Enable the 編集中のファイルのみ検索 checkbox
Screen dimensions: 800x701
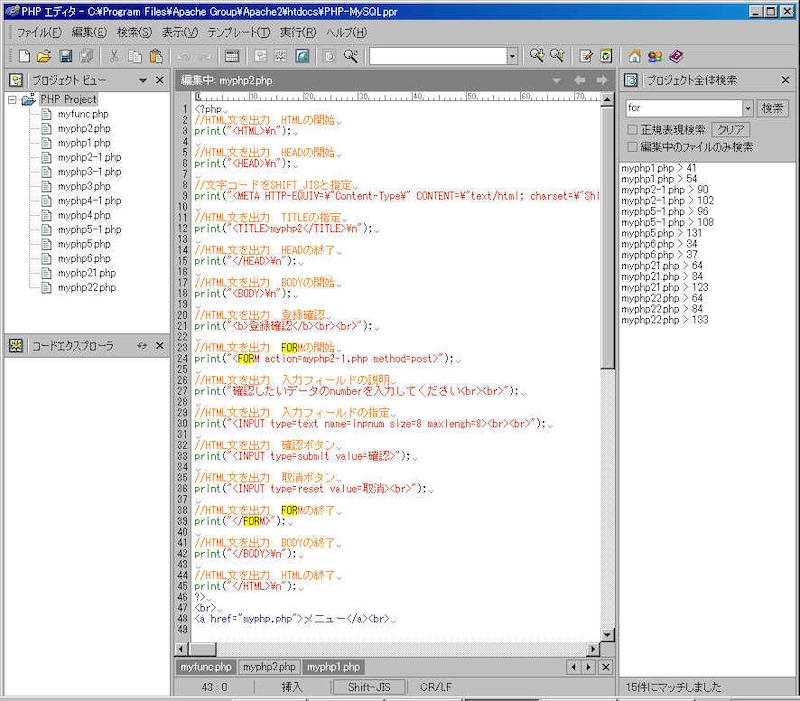tap(632, 147)
